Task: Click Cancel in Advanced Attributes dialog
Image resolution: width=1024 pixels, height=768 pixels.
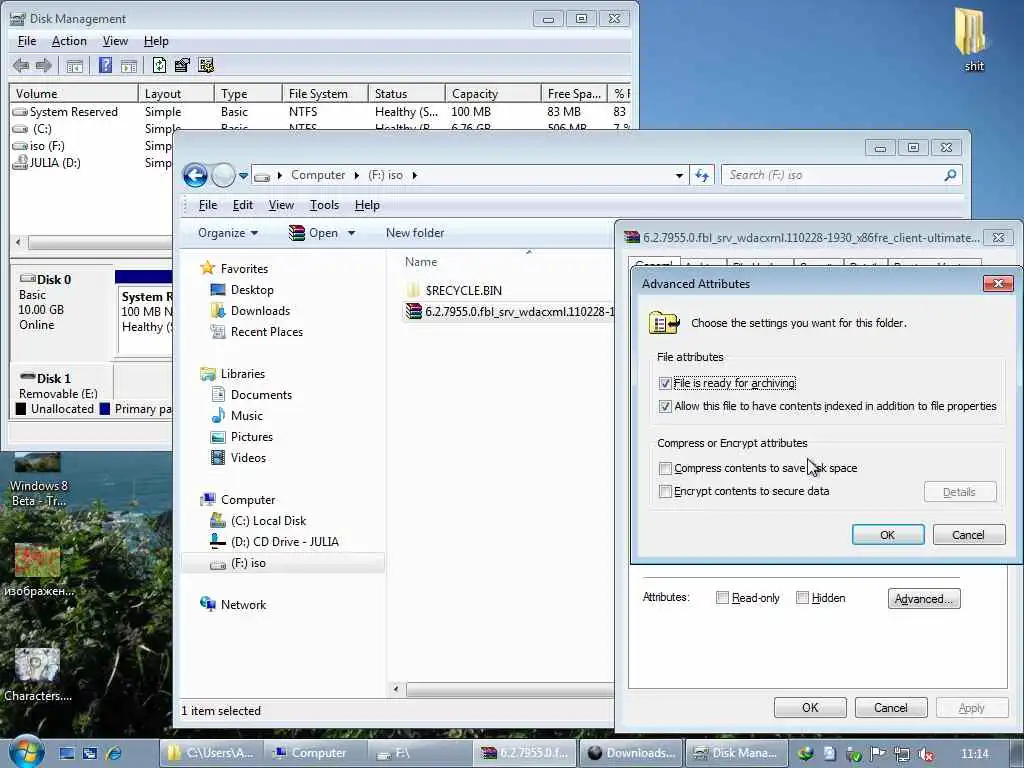Action: 968,535
